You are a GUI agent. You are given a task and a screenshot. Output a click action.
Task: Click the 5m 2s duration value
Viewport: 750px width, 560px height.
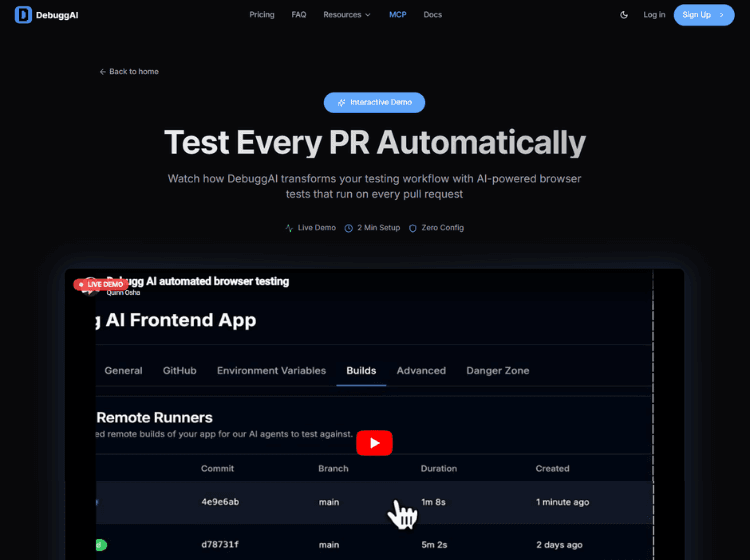(434, 545)
